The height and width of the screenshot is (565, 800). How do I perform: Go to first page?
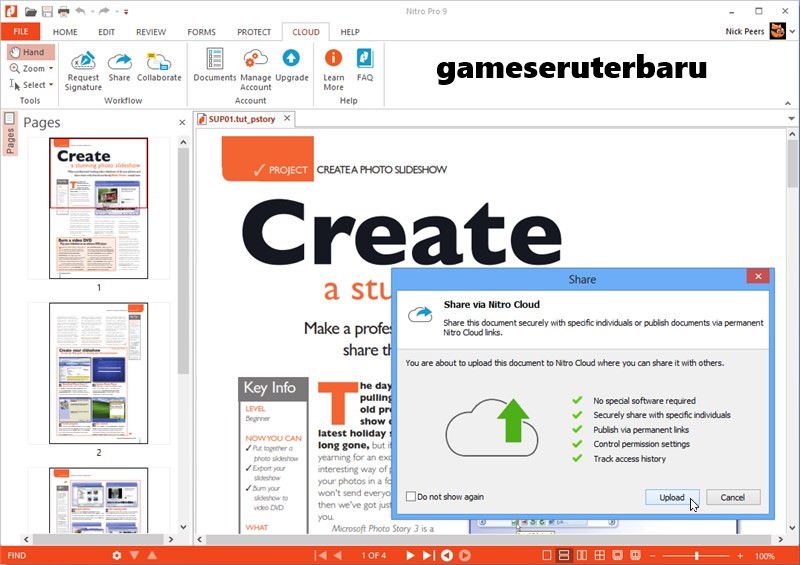[x=320, y=555]
